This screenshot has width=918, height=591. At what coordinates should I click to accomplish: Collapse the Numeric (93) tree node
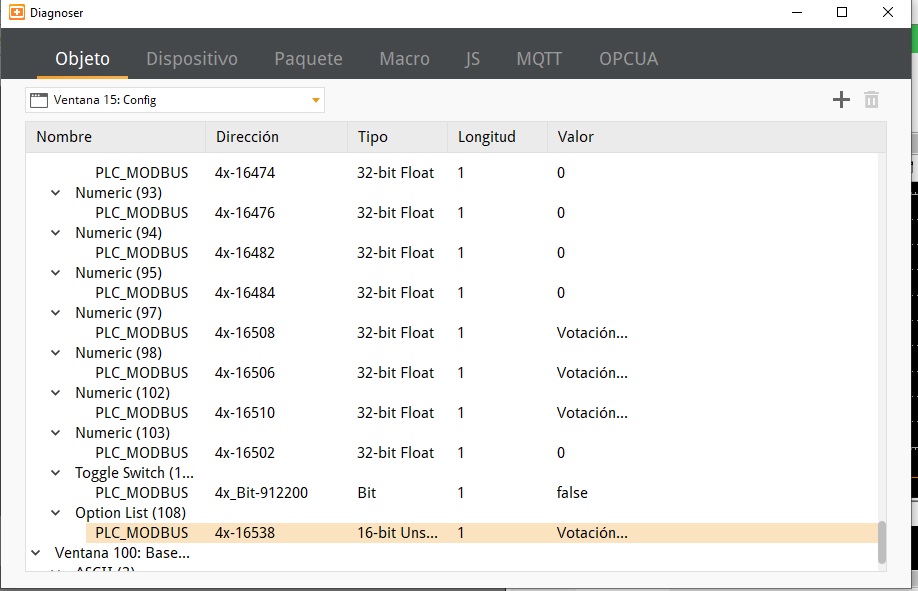[x=56, y=193]
